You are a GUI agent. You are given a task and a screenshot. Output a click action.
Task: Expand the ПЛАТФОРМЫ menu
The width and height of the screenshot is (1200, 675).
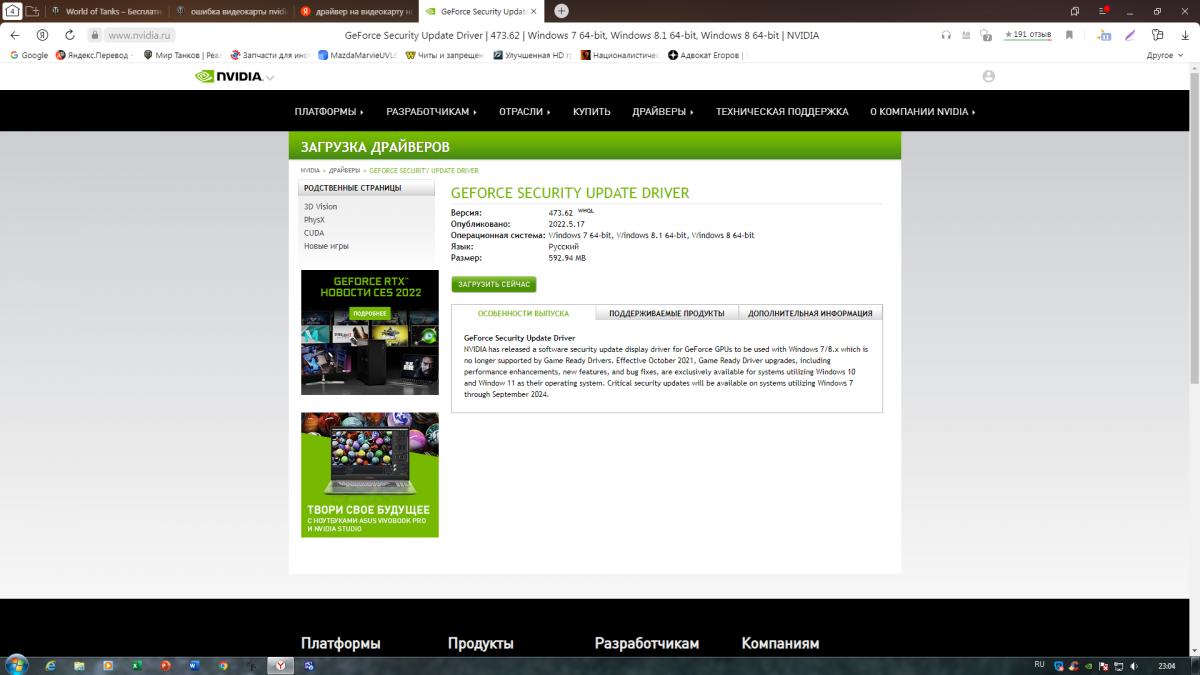pos(329,112)
